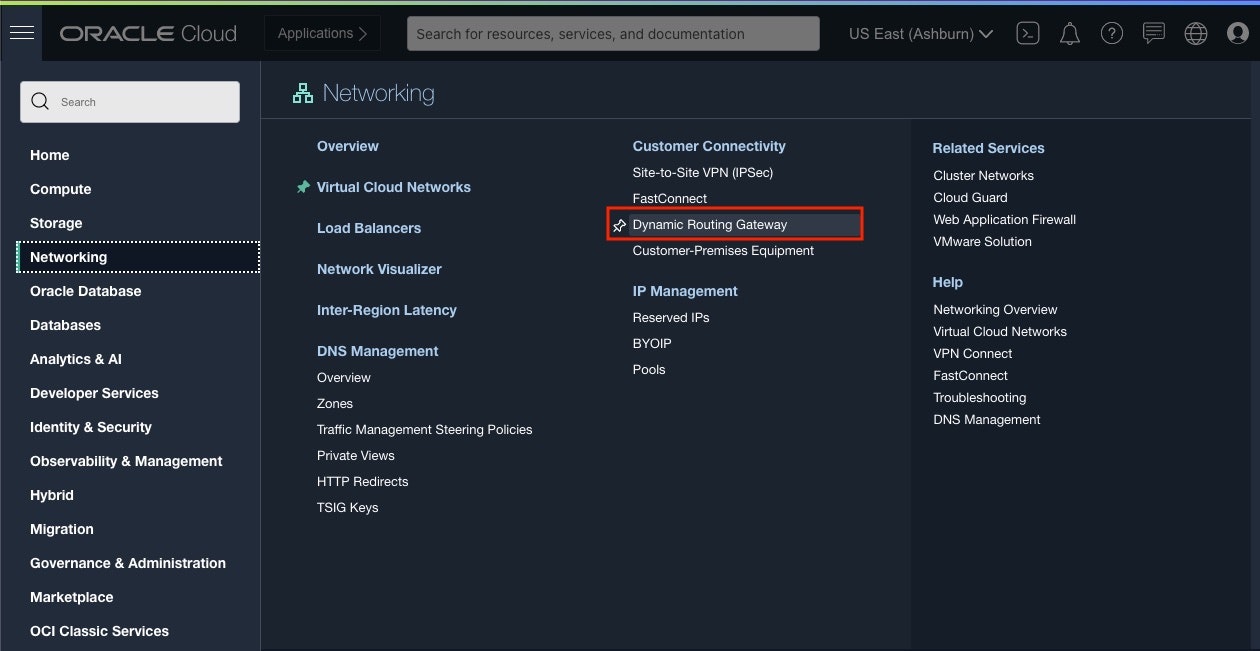
Task: Open Pools under IP Management
Action: 649,369
